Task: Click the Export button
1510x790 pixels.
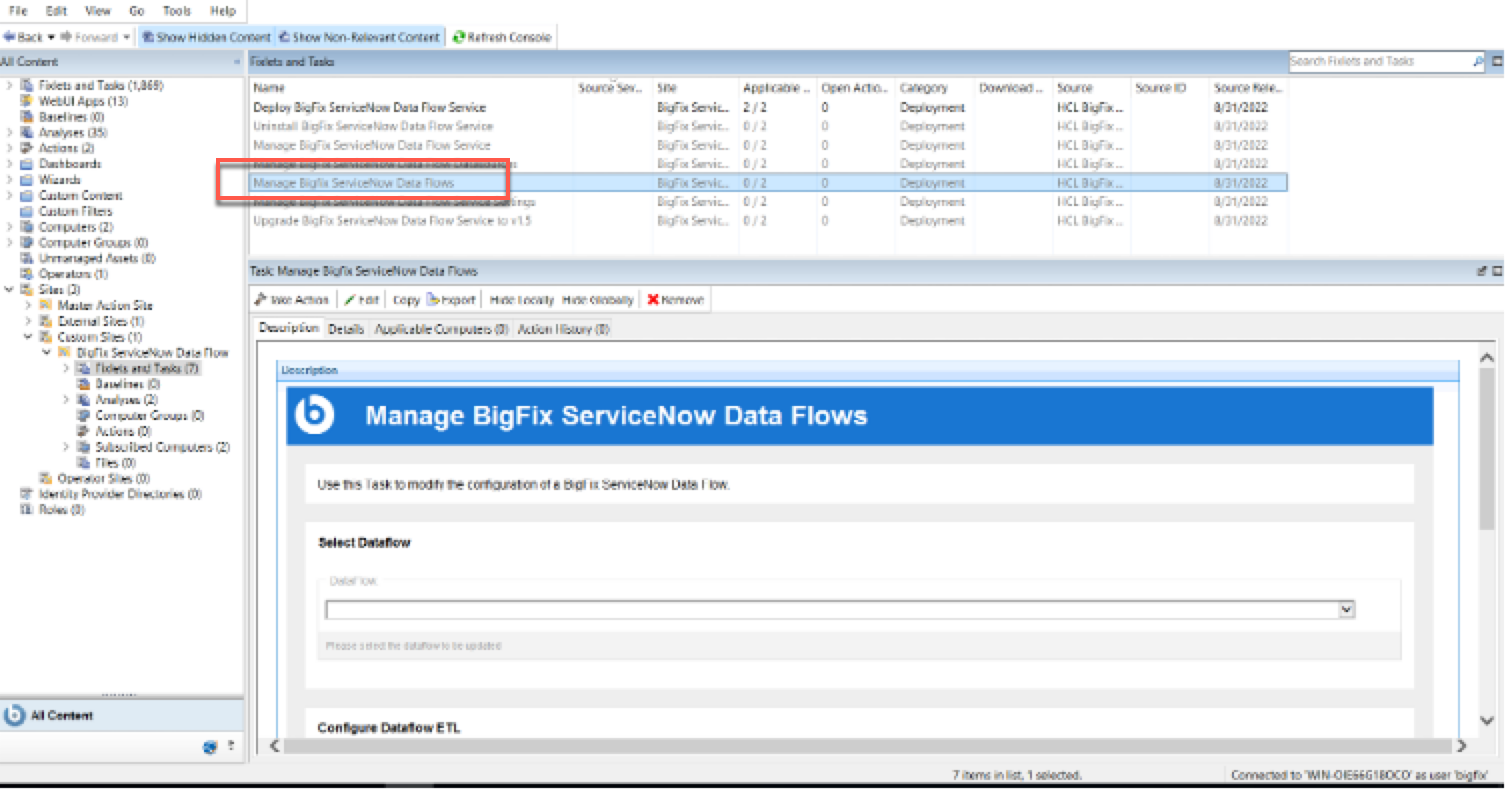Action: 451,300
